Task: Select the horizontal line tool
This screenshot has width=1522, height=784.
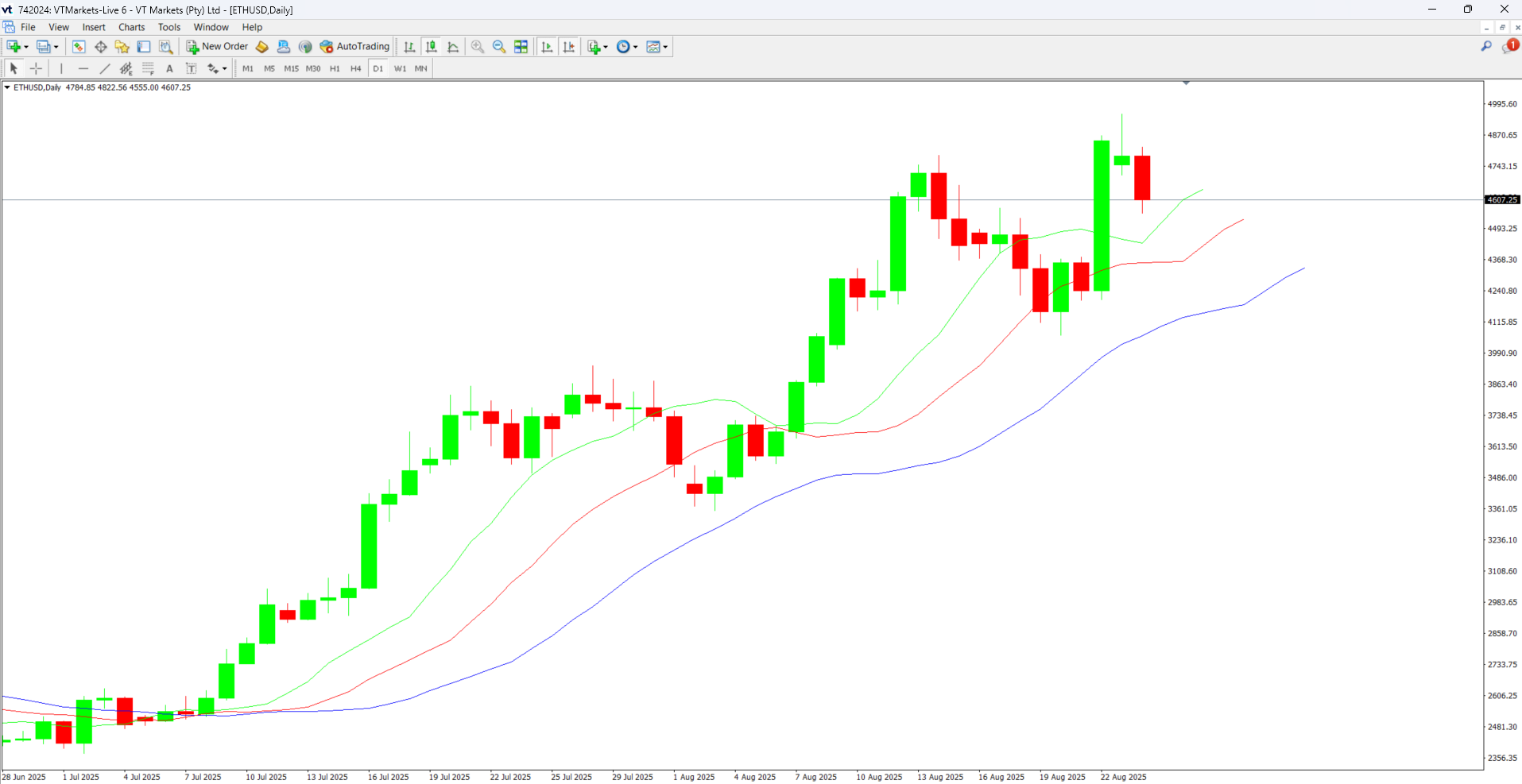Action: [x=83, y=68]
